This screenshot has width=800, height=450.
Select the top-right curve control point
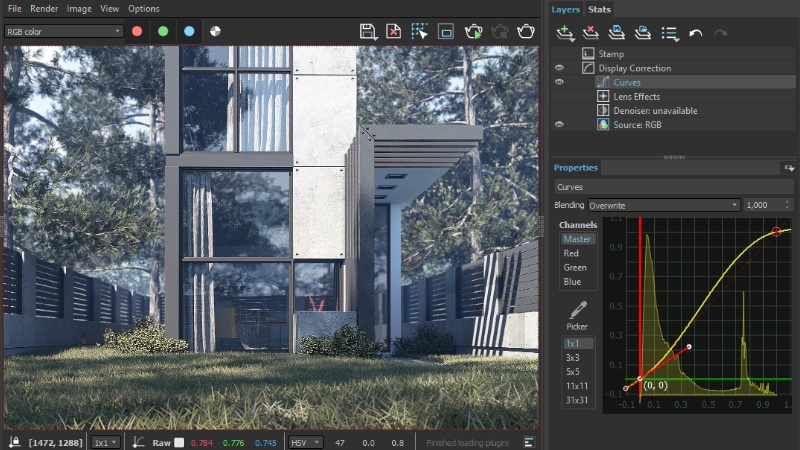(x=776, y=232)
